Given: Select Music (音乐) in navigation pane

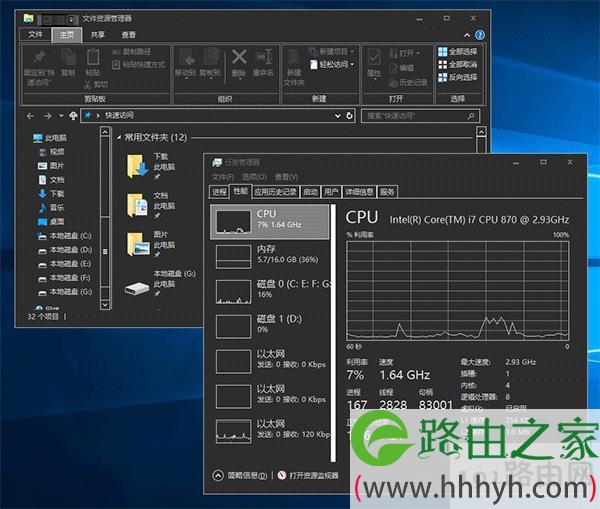Looking at the screenshot, I should tap(51, 208).
